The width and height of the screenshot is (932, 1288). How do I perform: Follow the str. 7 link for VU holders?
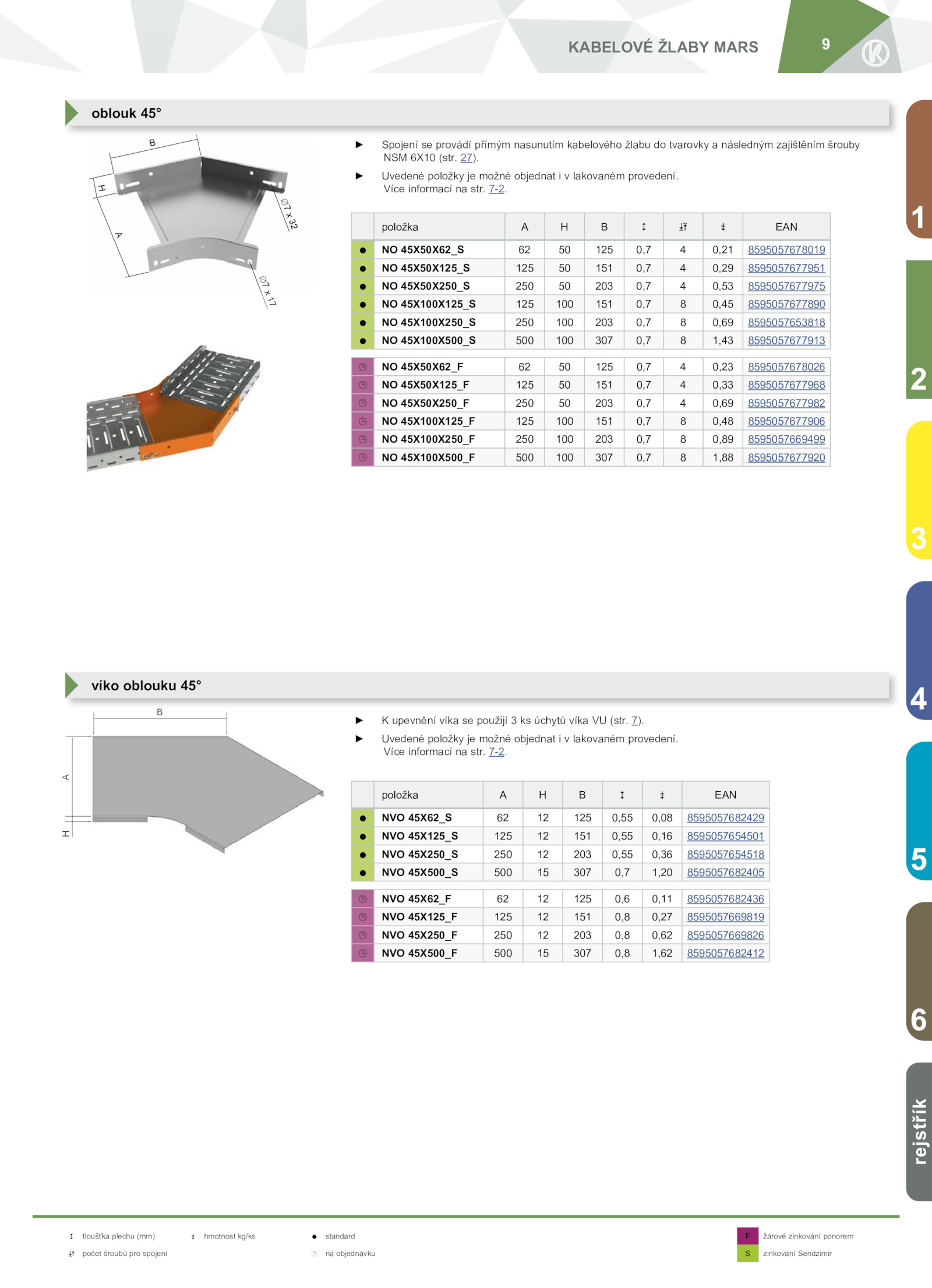(635, 721)
